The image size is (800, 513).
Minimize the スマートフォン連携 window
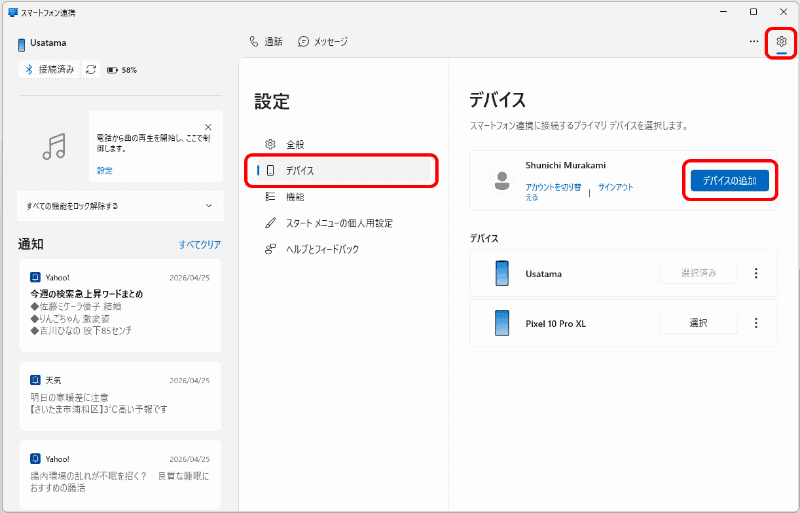tap(723, 12)
